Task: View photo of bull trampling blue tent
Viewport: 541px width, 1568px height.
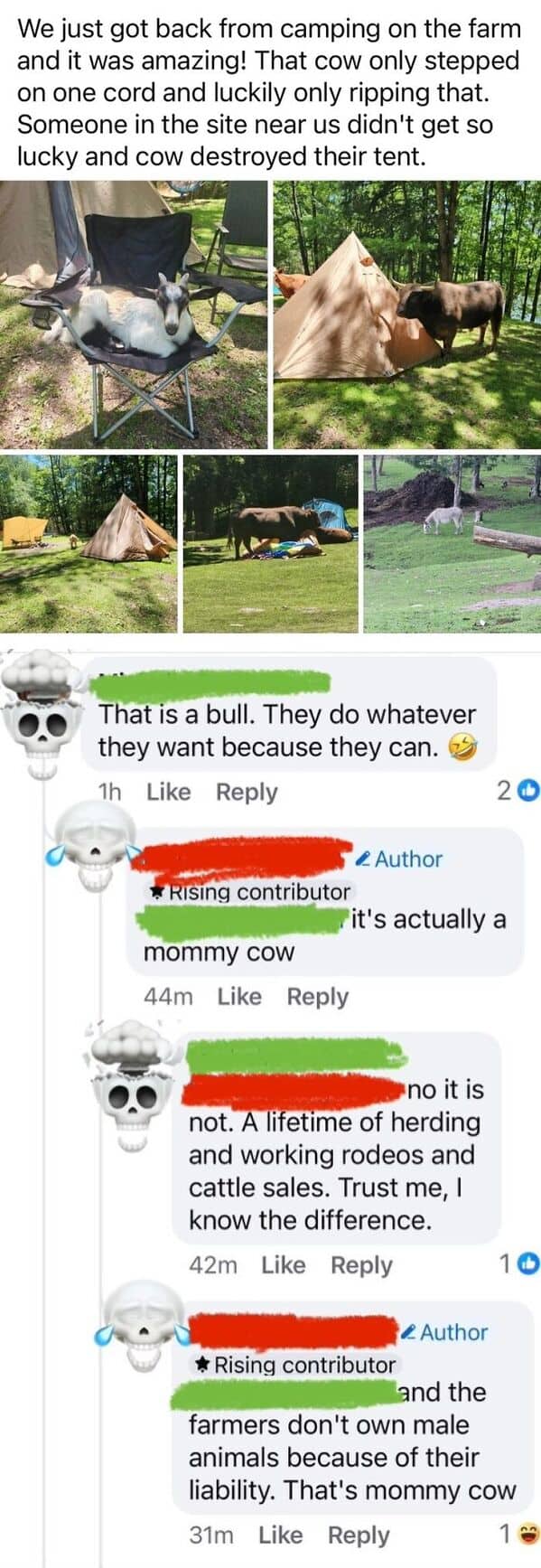Action: coord(271,544)
